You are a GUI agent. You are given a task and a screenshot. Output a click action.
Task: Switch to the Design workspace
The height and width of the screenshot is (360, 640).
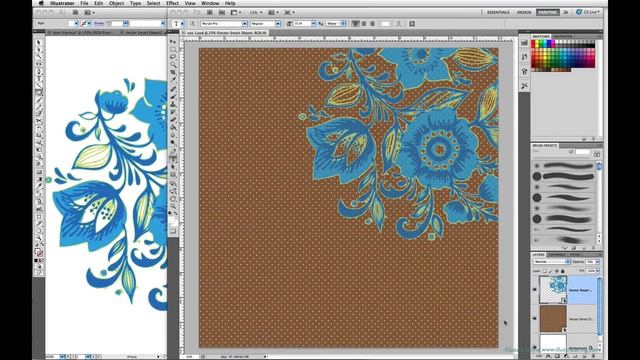[524, 12]
